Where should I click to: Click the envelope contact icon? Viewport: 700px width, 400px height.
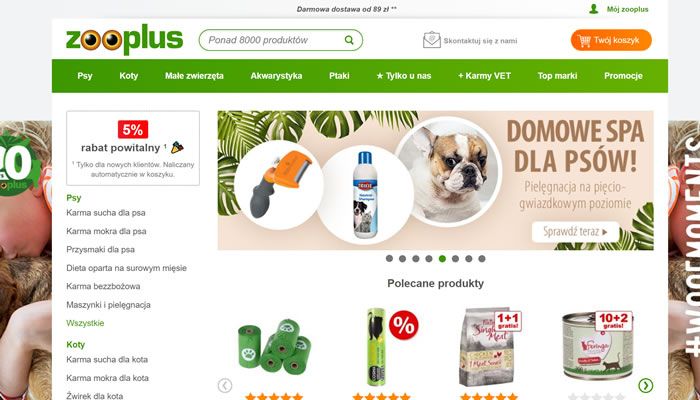tap(431, 40)
